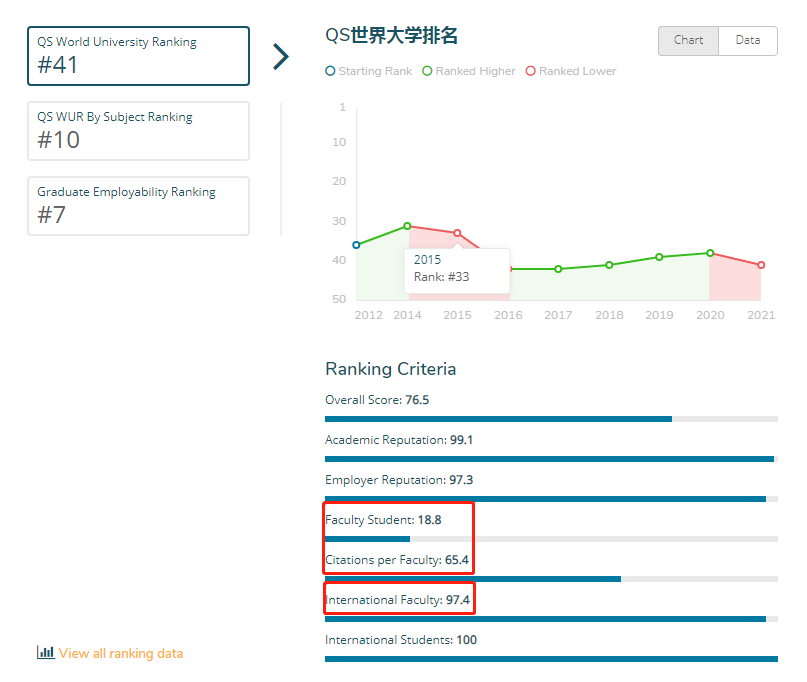
Task: Click the Academic Reputation progress bar
Action: click(551, 459)
